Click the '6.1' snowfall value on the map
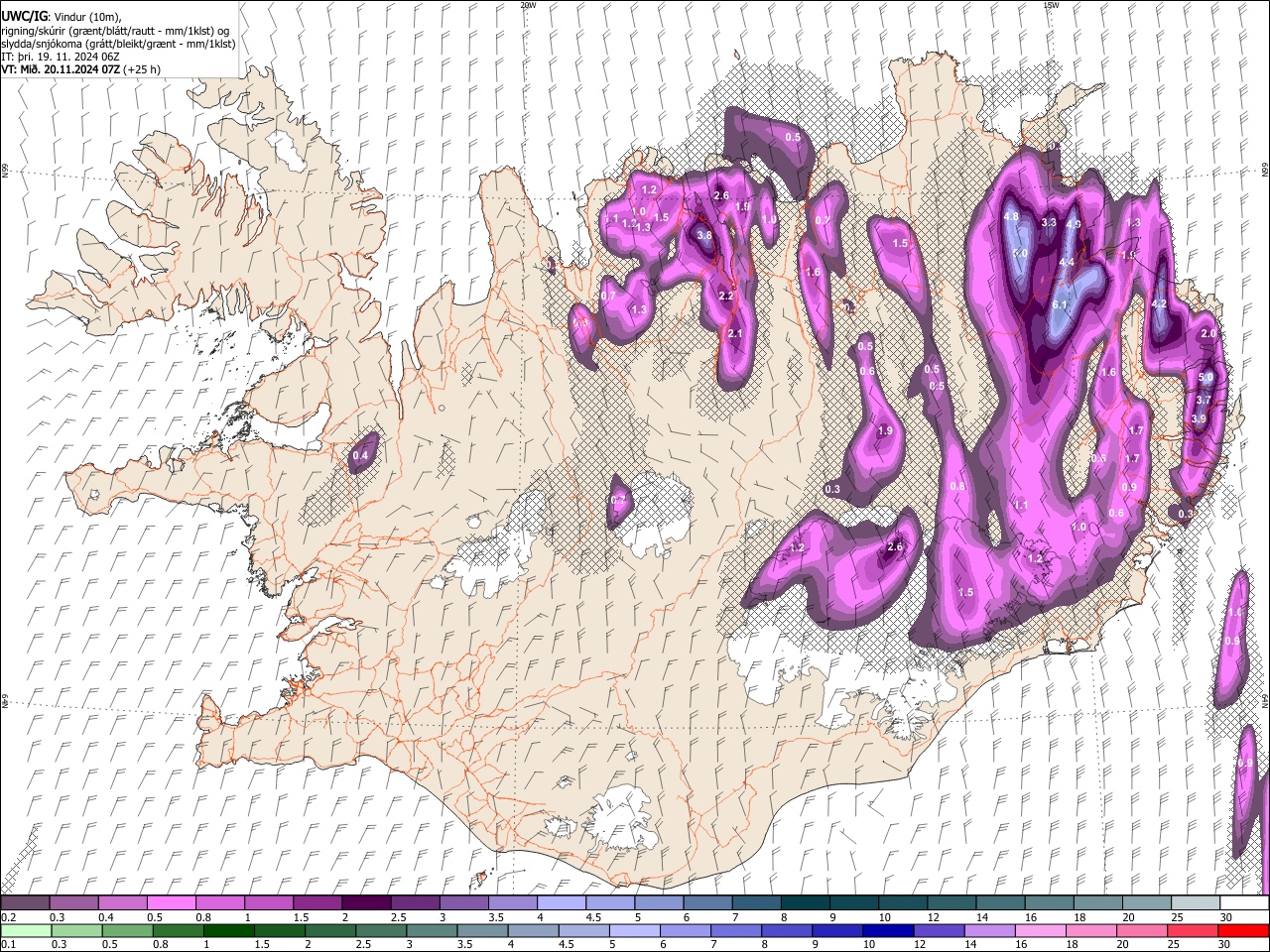Screen dimensions: 1270x952 (x=1060, y=304)
